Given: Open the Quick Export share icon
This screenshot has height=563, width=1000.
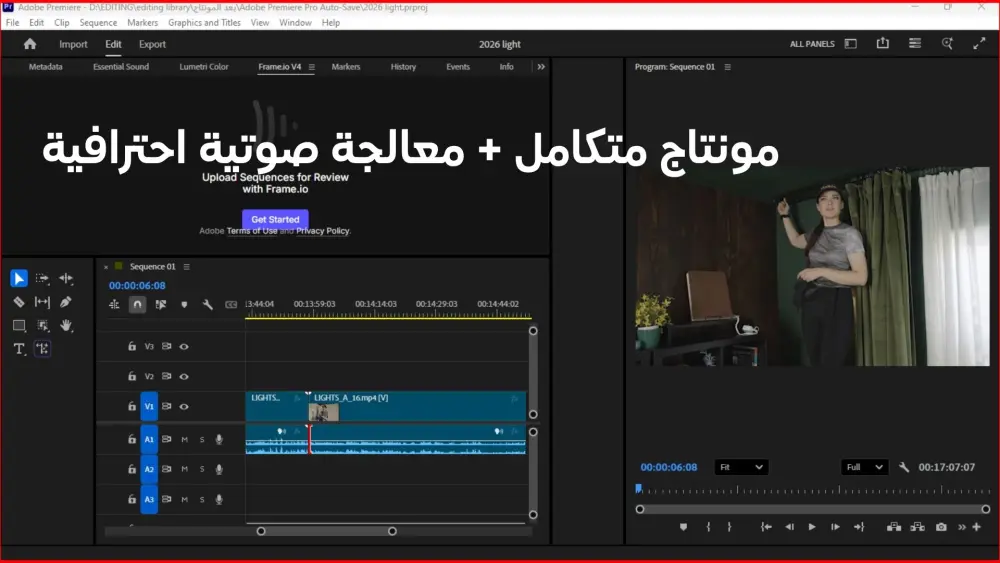Looking at the screenshot, I should [883, 43].
